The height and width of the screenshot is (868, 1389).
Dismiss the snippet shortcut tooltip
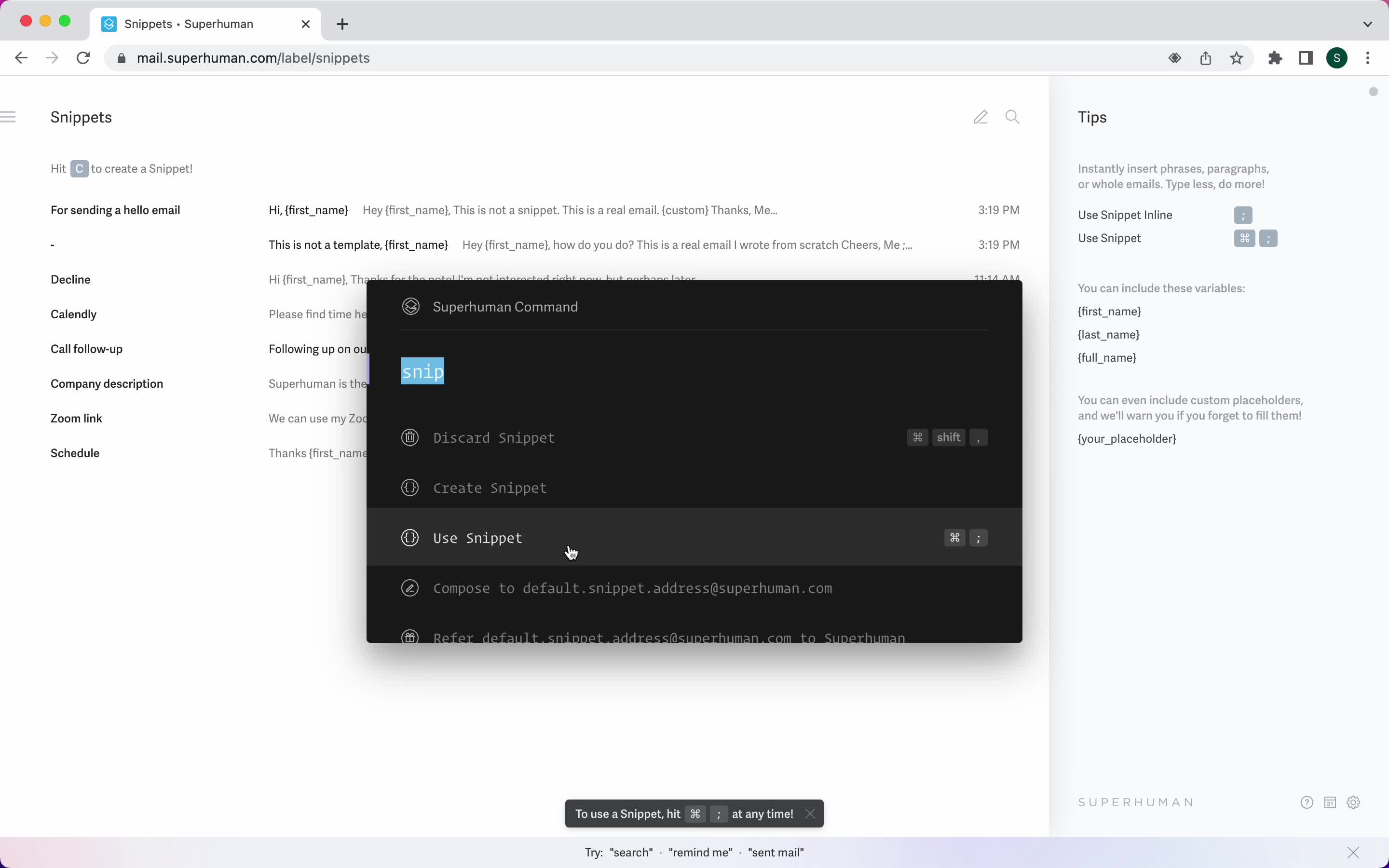(810, 814)
